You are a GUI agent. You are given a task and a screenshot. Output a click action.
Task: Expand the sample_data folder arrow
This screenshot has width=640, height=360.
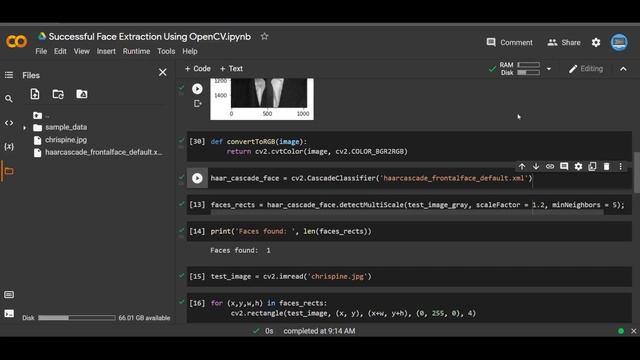coord(24,128)
